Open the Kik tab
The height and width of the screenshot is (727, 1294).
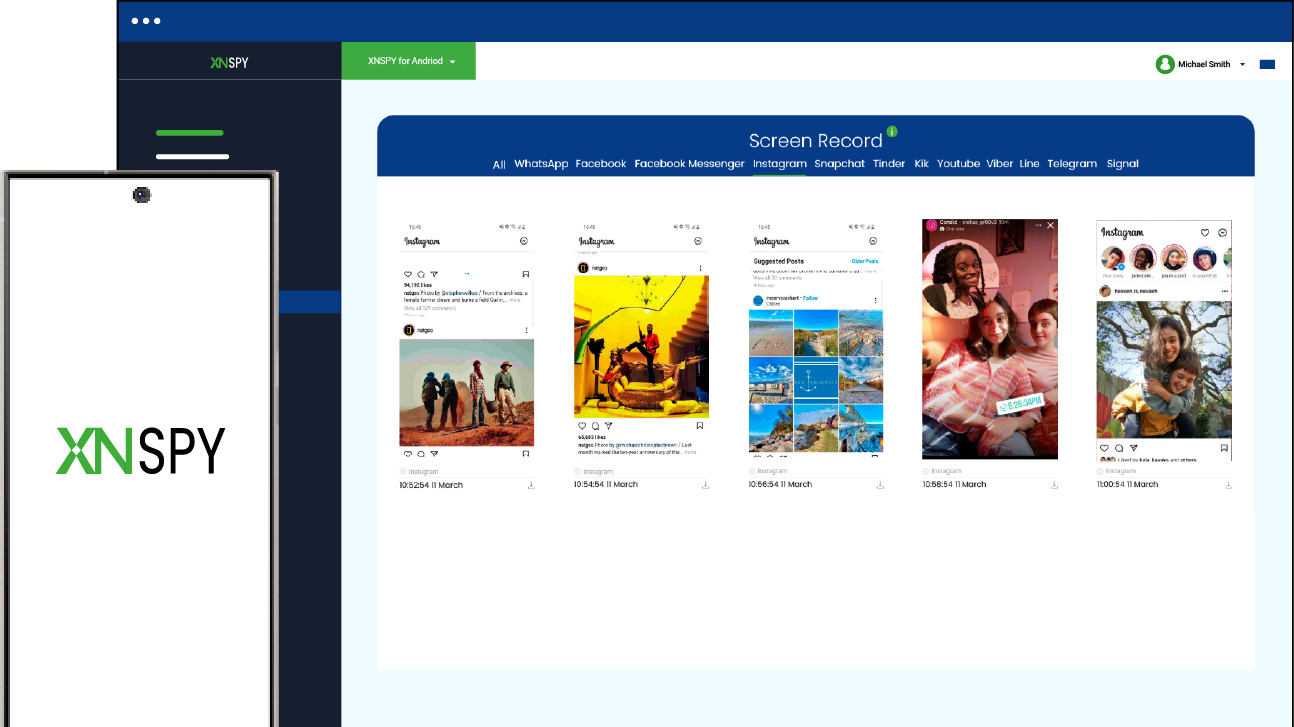click(x=922, y=164)
